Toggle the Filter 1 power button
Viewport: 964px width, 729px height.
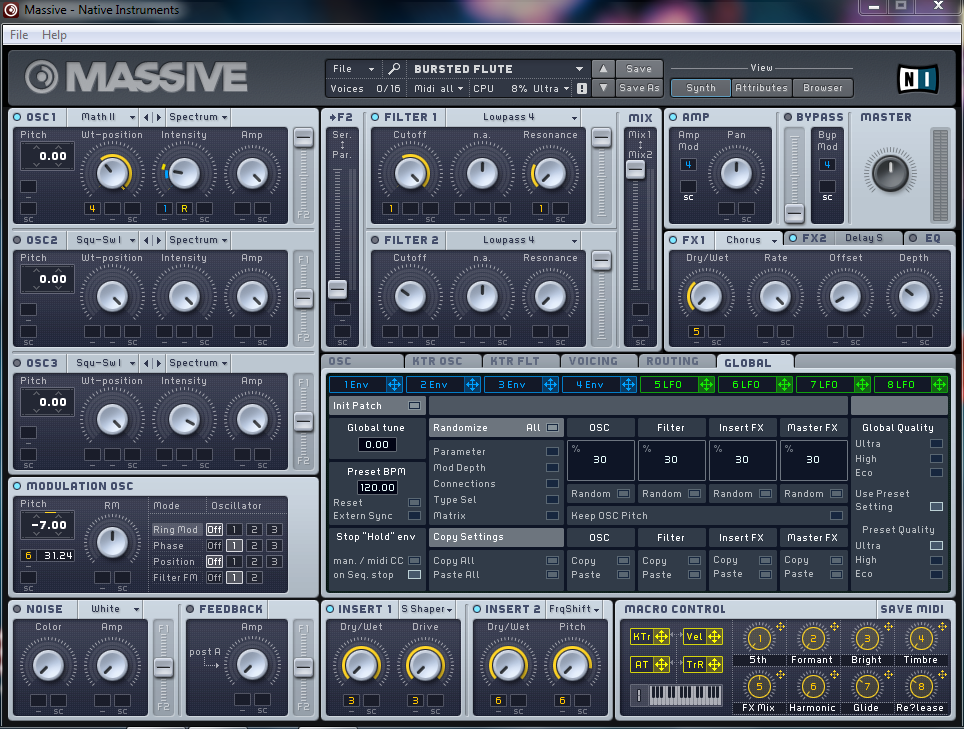pyautogui.click(x=375, y=117)
